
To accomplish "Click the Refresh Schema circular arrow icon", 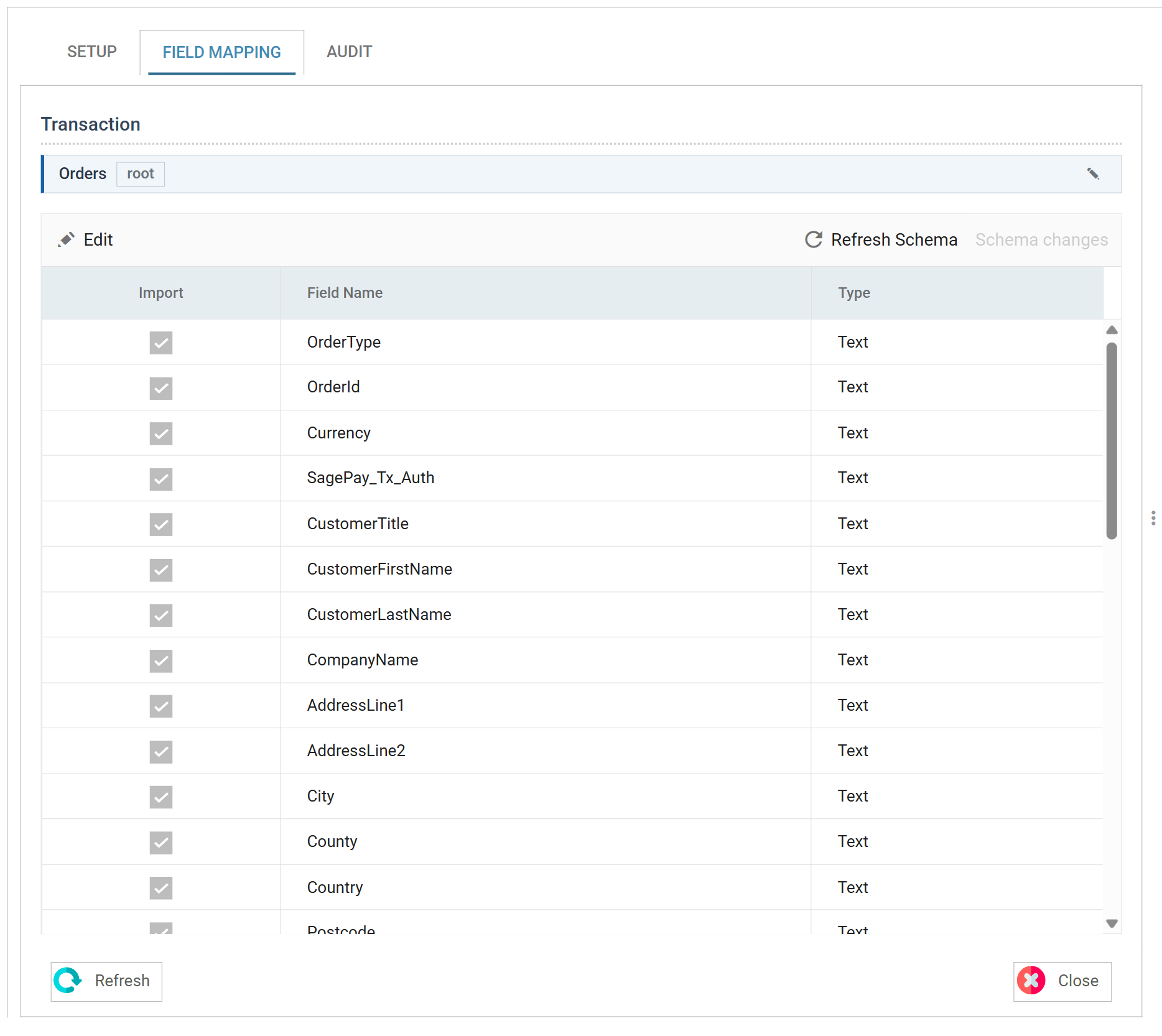I will coord(814,239).
